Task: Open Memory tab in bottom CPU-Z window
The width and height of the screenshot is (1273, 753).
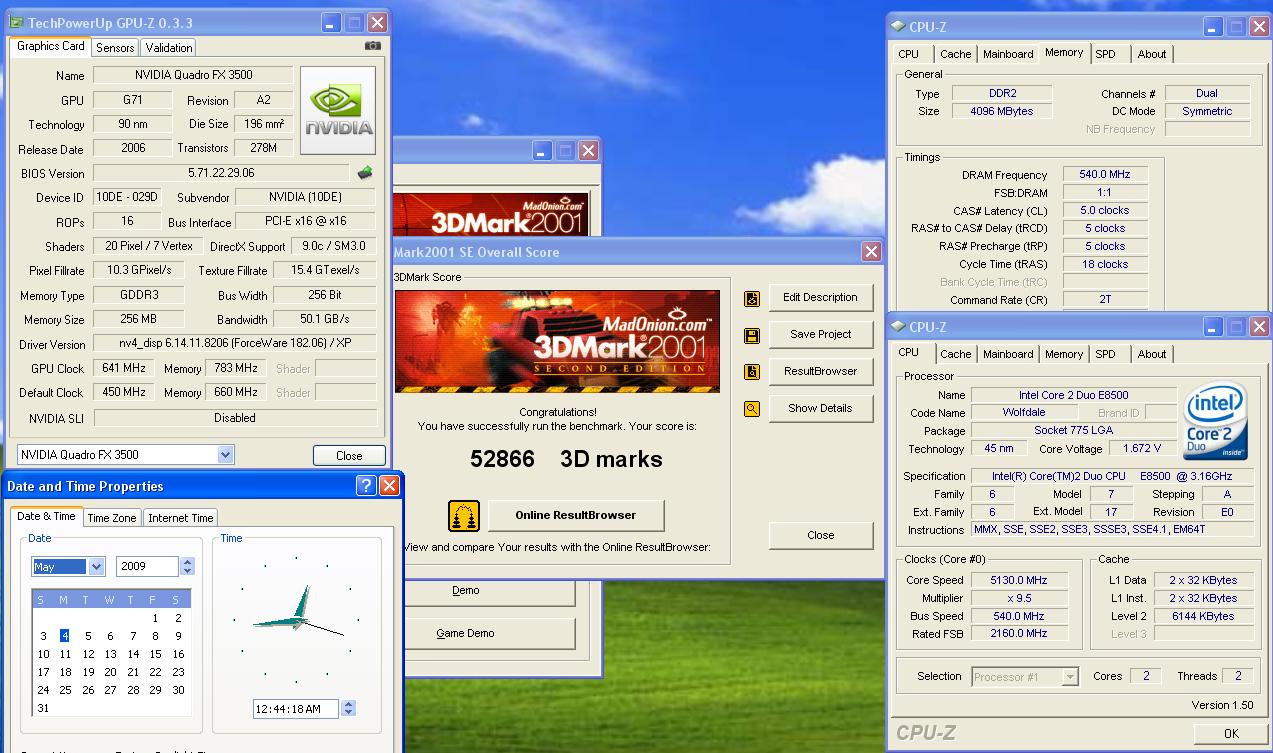Action: (x=1063, y=354)
